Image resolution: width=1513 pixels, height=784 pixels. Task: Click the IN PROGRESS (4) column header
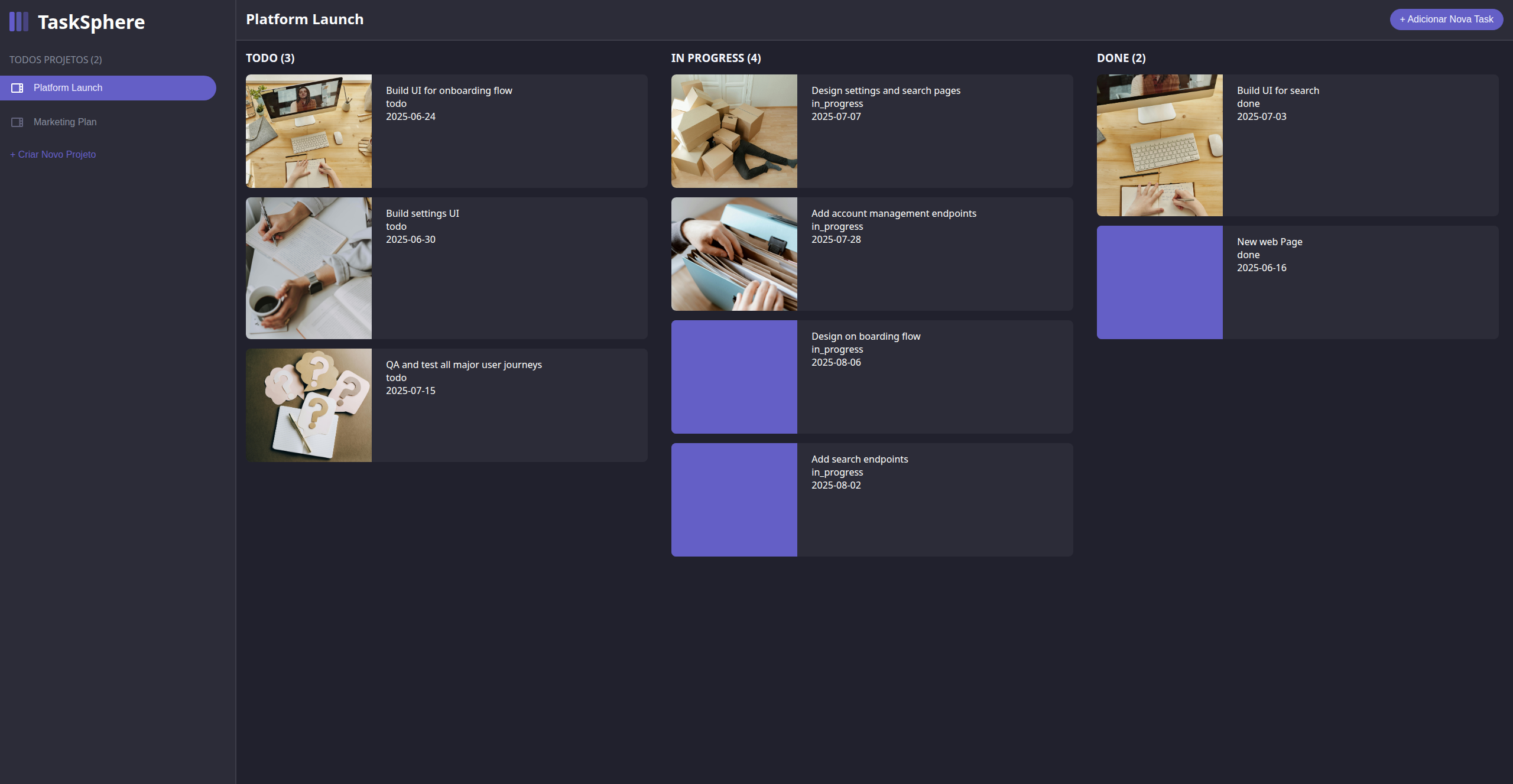[716, 58]
